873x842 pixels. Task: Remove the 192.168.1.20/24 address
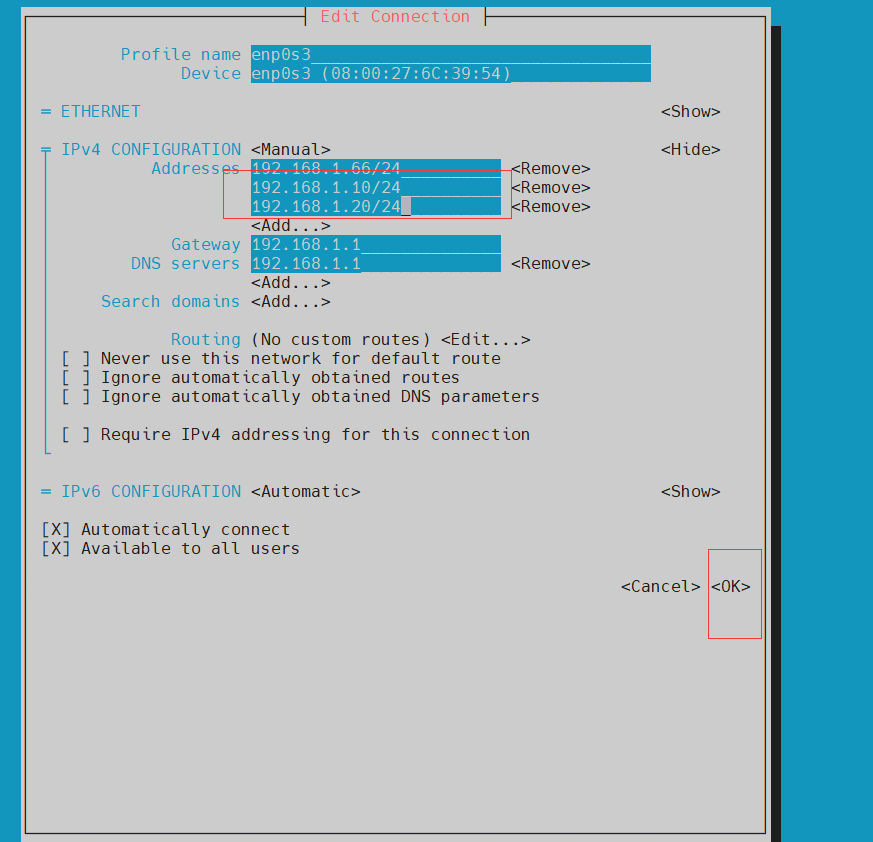pos(550,207)
